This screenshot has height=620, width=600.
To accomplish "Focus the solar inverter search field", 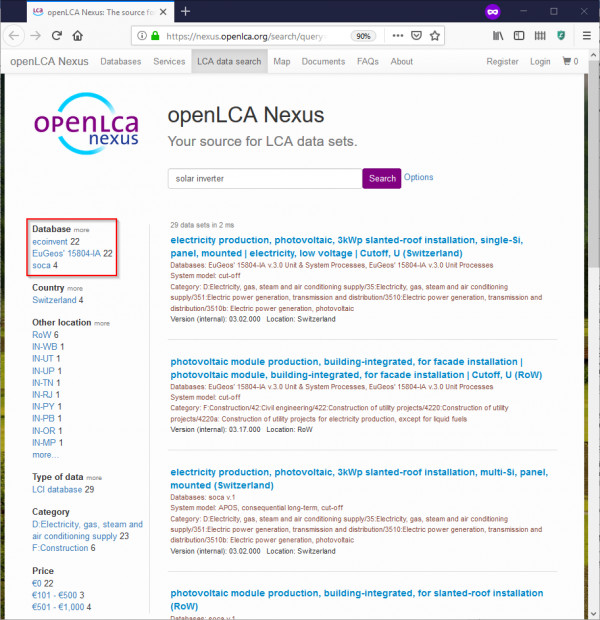I will [x=265, y=178].
